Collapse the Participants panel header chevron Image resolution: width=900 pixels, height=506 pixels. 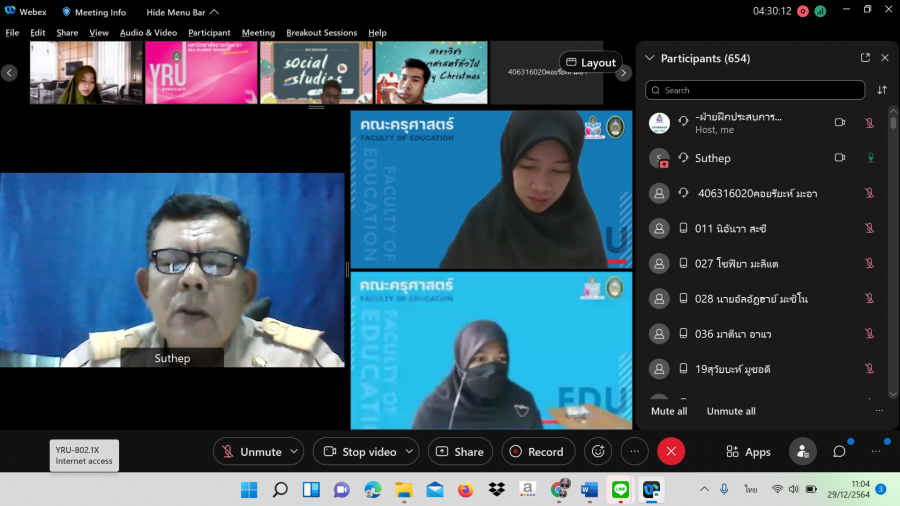[650, 58]
